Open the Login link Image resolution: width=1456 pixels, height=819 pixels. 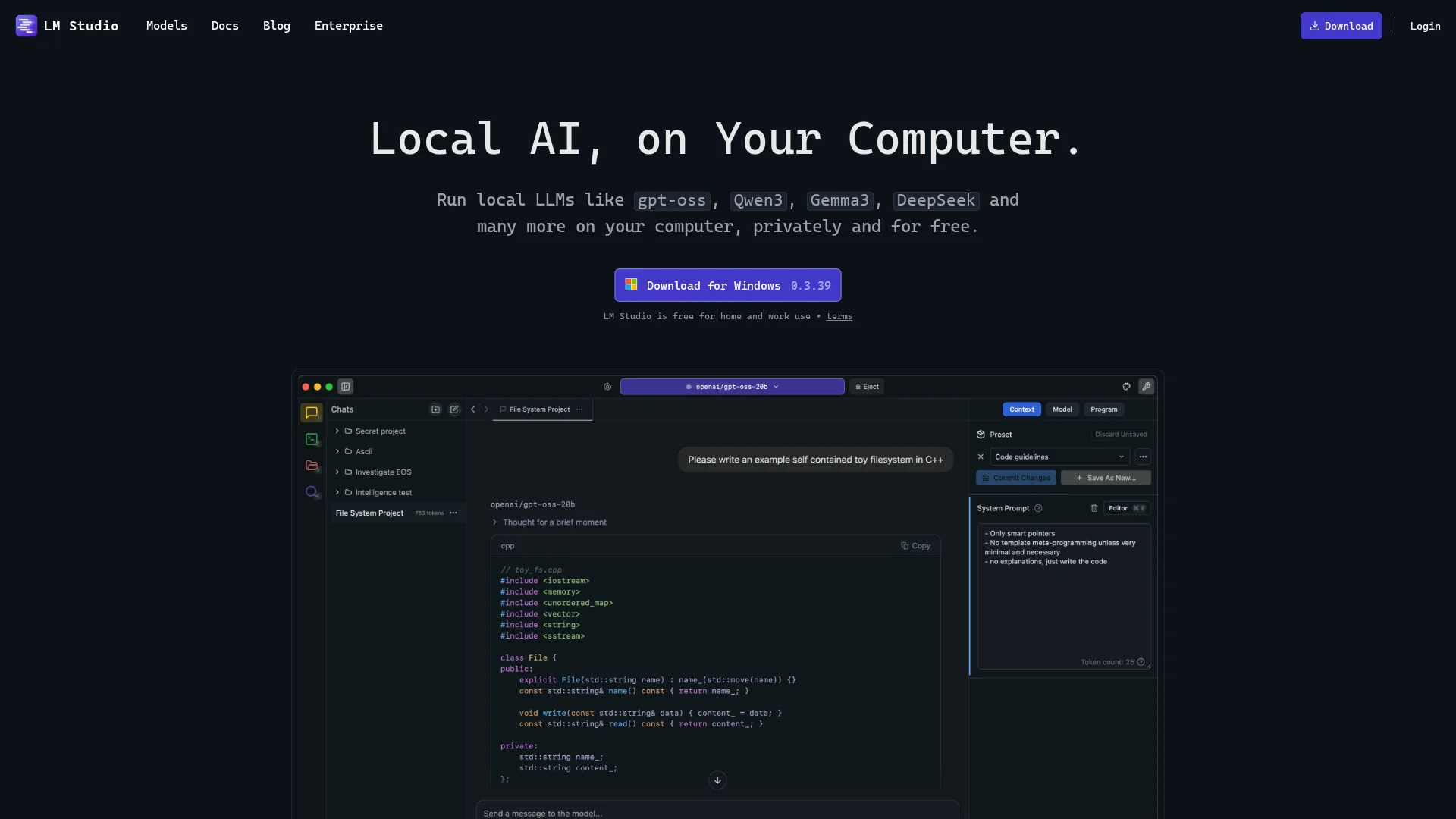click(x=1426, y=26)
